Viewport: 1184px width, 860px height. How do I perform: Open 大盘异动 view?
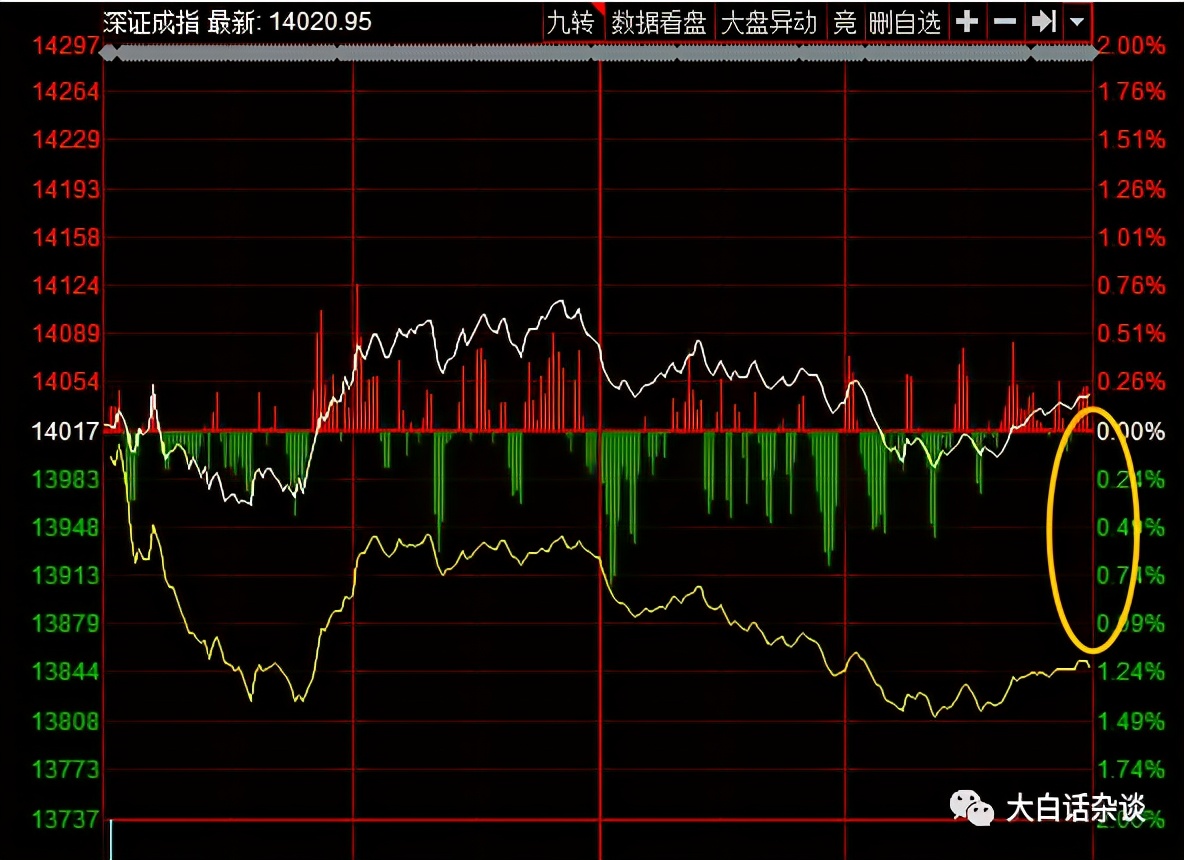click(769, 23)
